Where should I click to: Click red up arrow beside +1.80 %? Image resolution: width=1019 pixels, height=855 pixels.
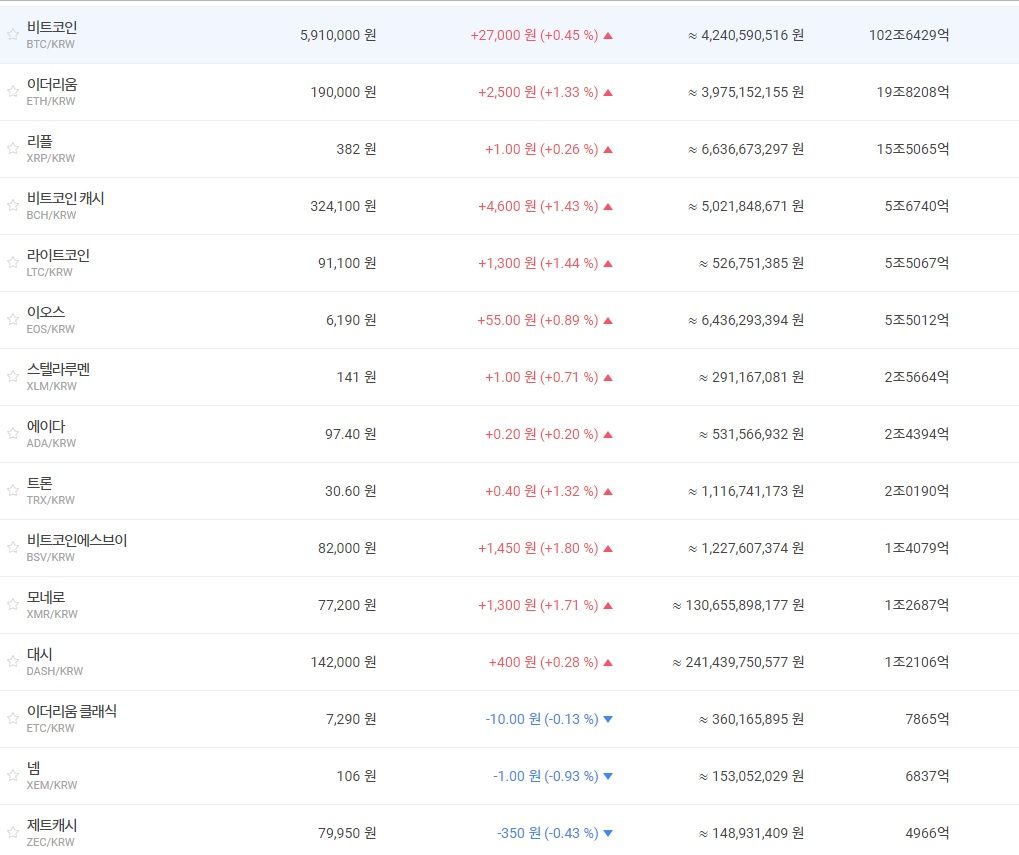pyautogui.click(x=608, y=548)
